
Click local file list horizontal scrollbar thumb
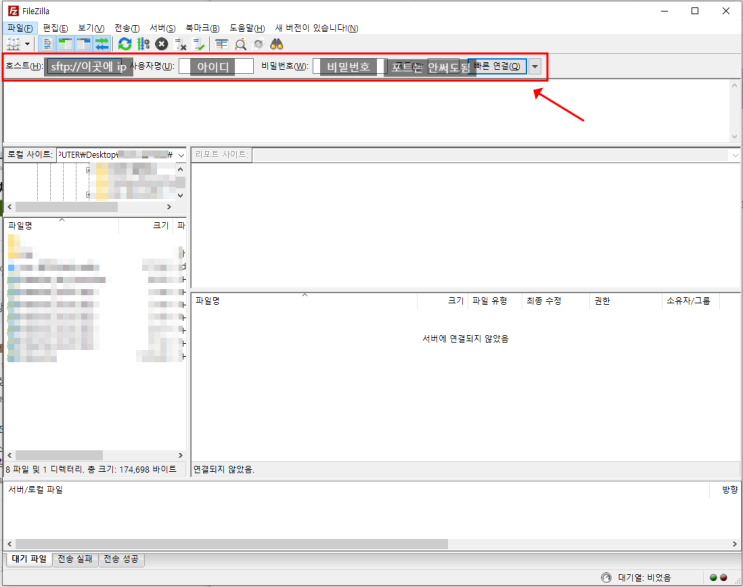(59, 455)
